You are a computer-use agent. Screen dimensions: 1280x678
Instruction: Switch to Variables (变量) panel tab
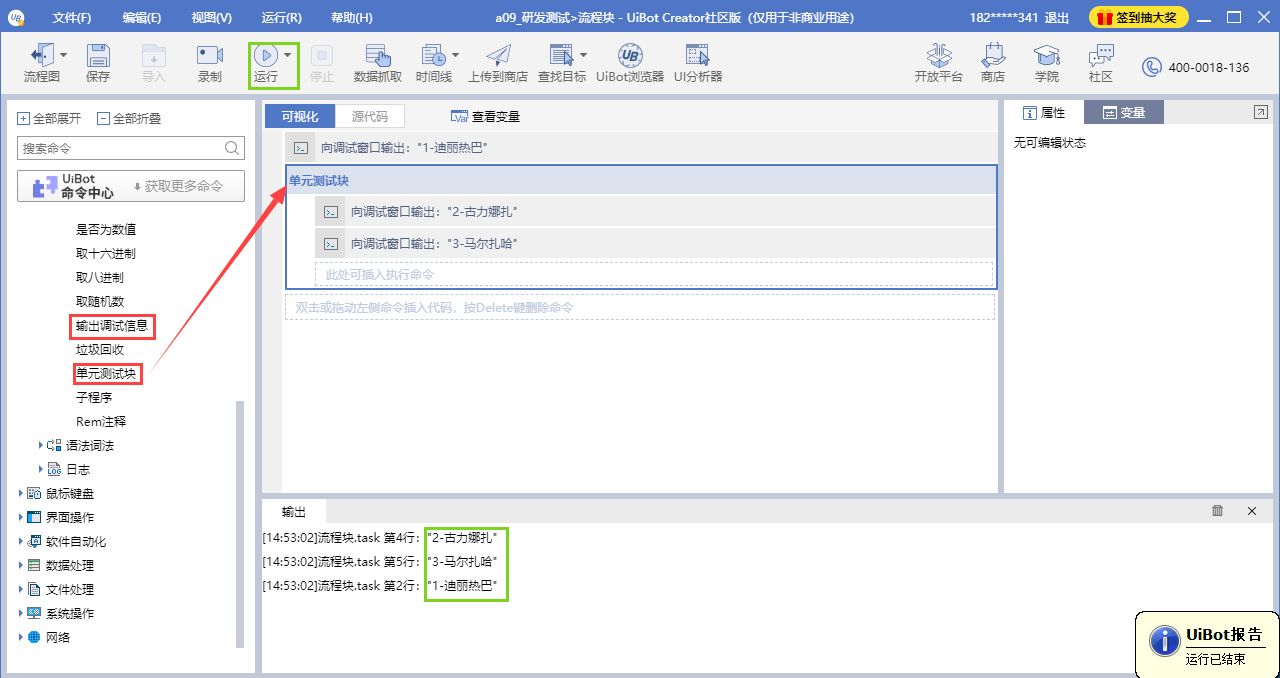tap(1124, 113)
